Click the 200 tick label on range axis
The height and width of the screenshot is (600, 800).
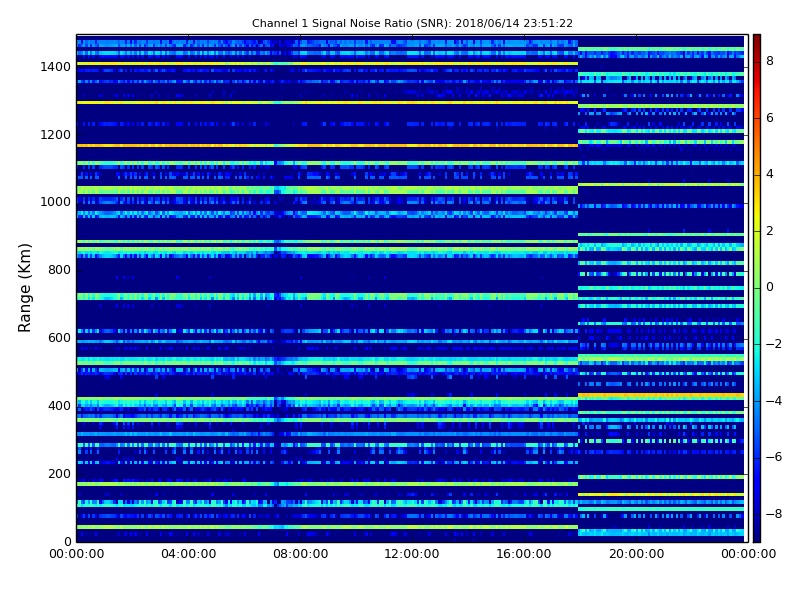[x=59, y=473]
